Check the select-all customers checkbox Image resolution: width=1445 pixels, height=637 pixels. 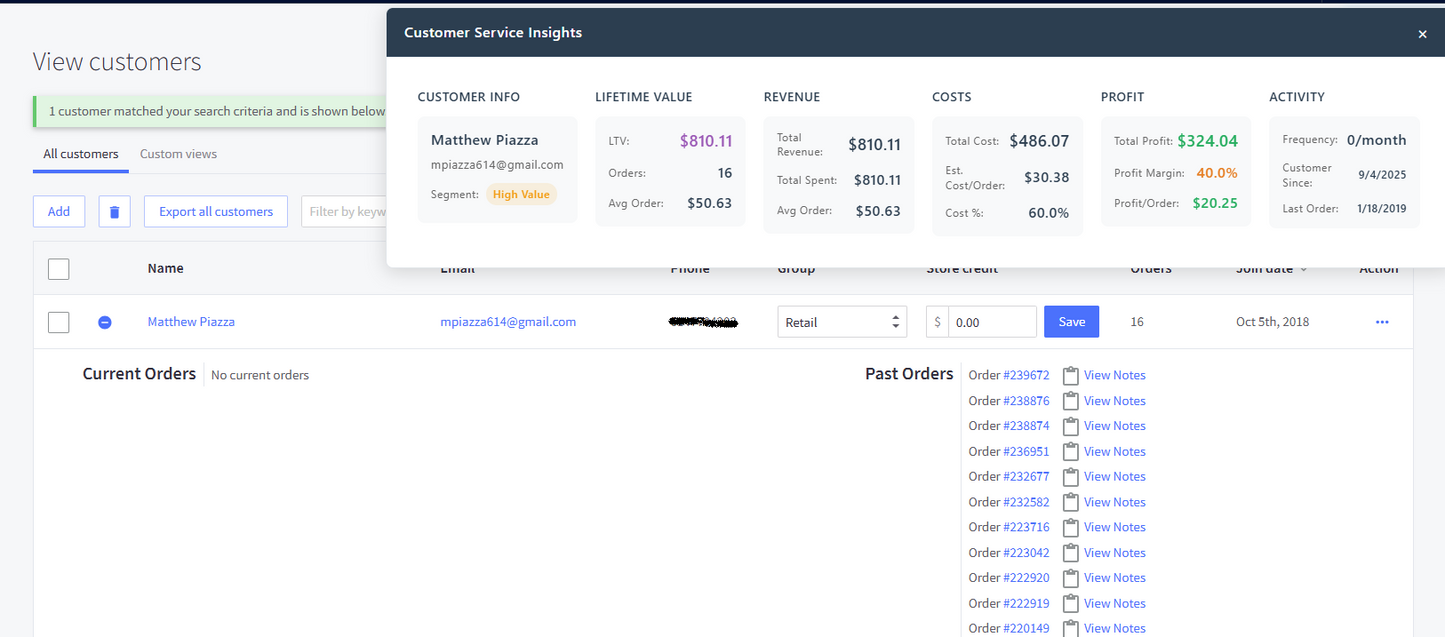click(59, 269)
